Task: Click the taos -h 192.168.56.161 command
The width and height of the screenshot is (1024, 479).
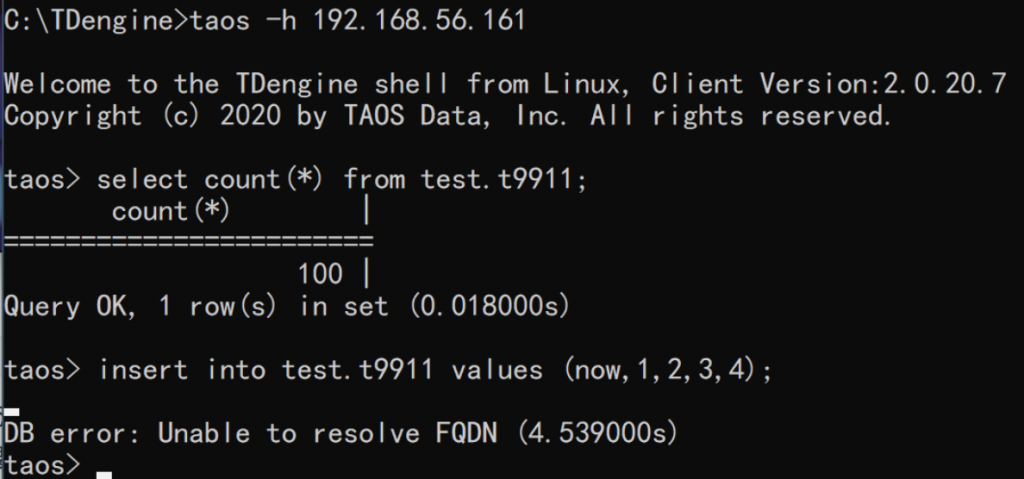Action: point(359,20)
